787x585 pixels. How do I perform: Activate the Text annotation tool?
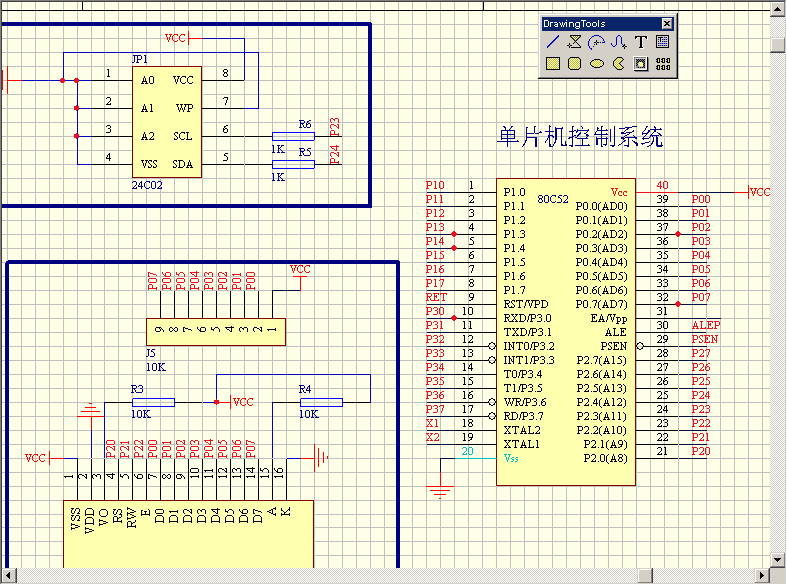[x=641, y=42]
